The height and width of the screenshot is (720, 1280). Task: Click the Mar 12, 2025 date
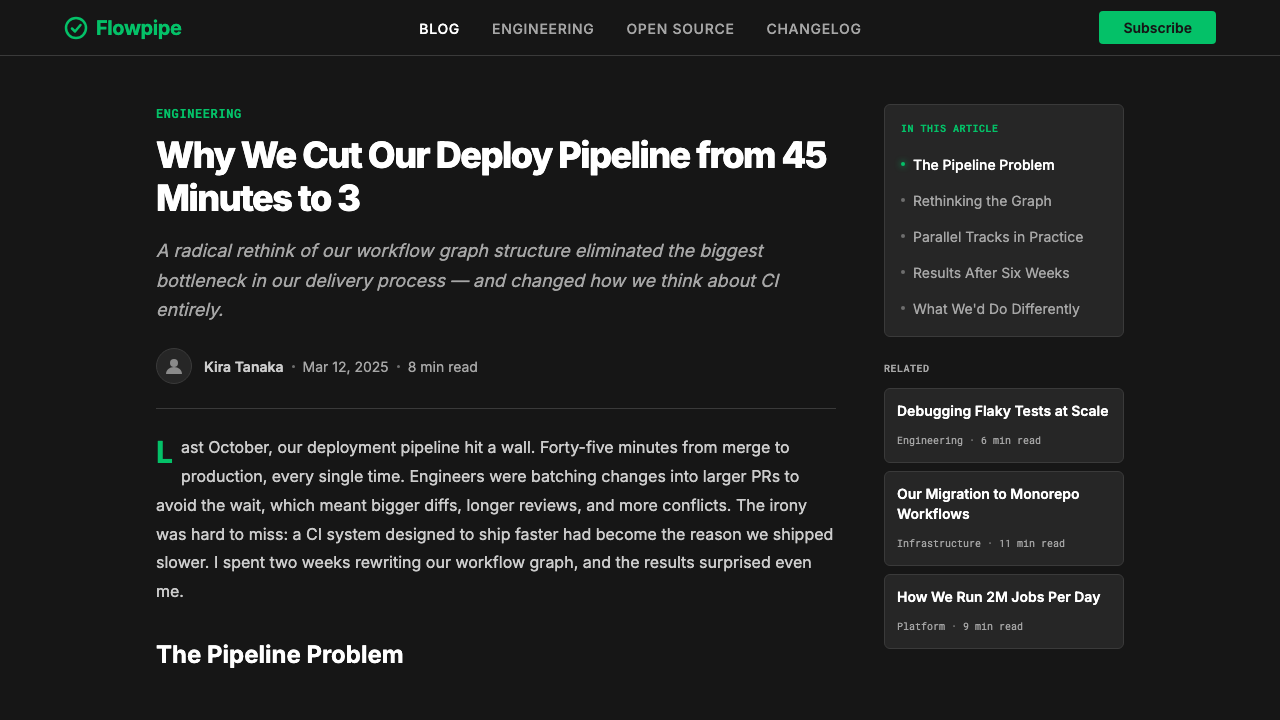click(345, 367)
